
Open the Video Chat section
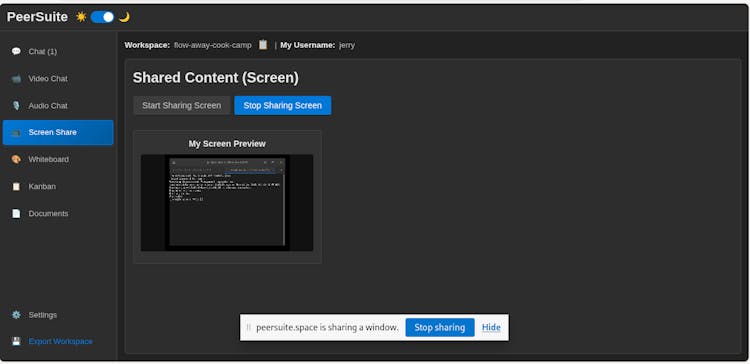click(x=58, y=78)
